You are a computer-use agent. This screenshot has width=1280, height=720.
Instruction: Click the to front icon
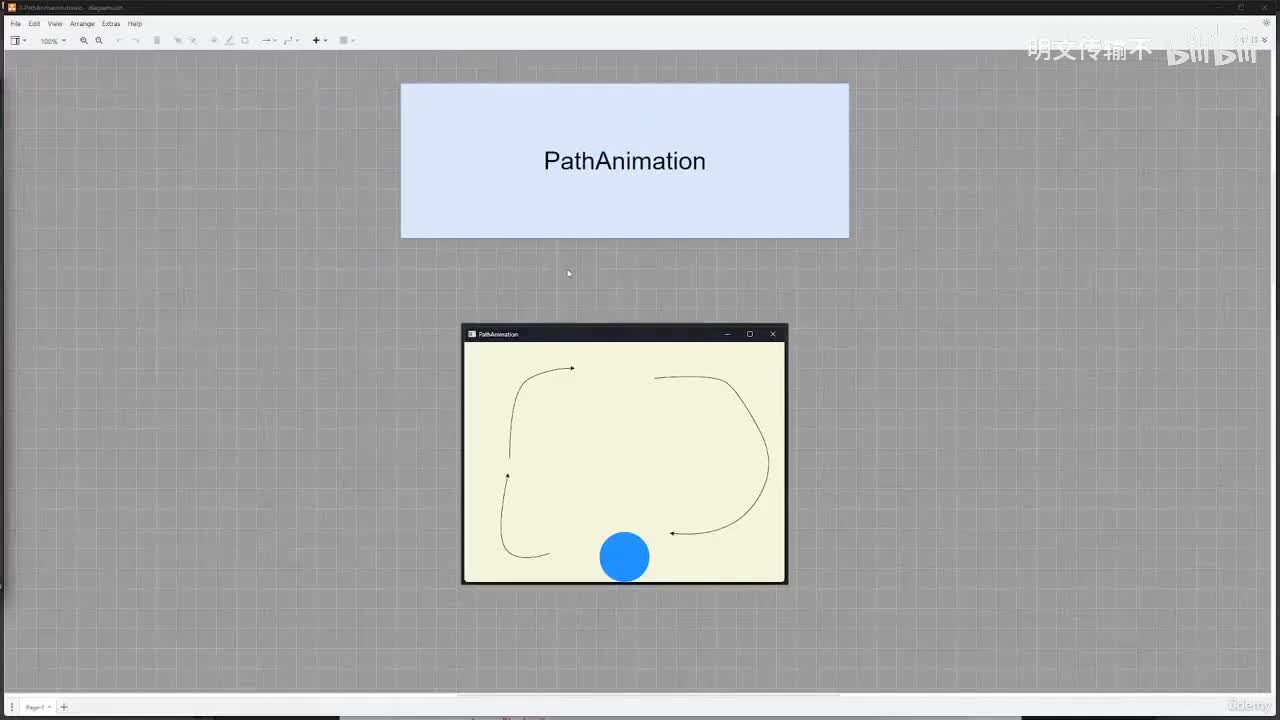(178, 41)
